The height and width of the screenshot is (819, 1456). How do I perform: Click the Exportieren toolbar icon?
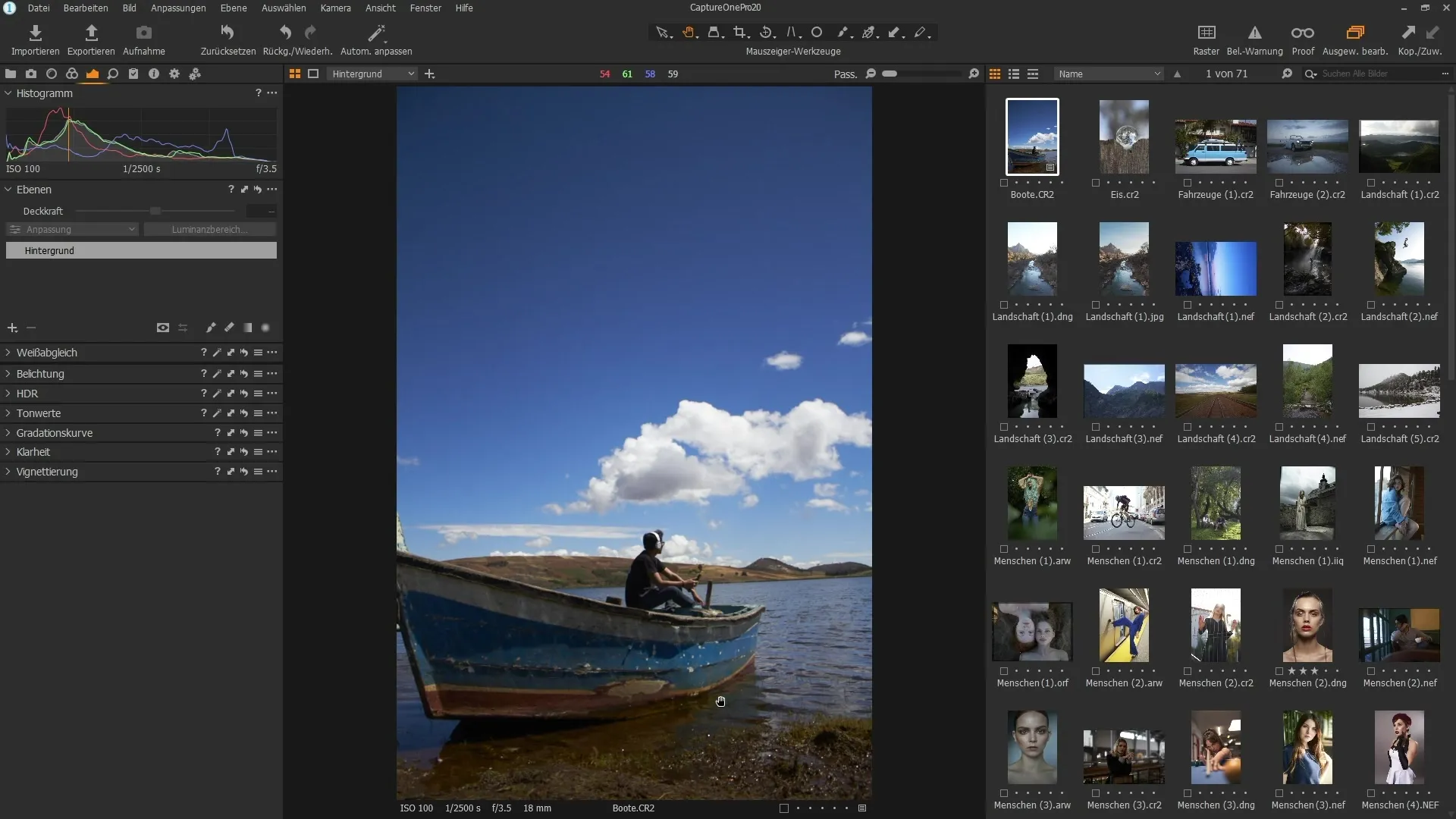coord(91,33)
